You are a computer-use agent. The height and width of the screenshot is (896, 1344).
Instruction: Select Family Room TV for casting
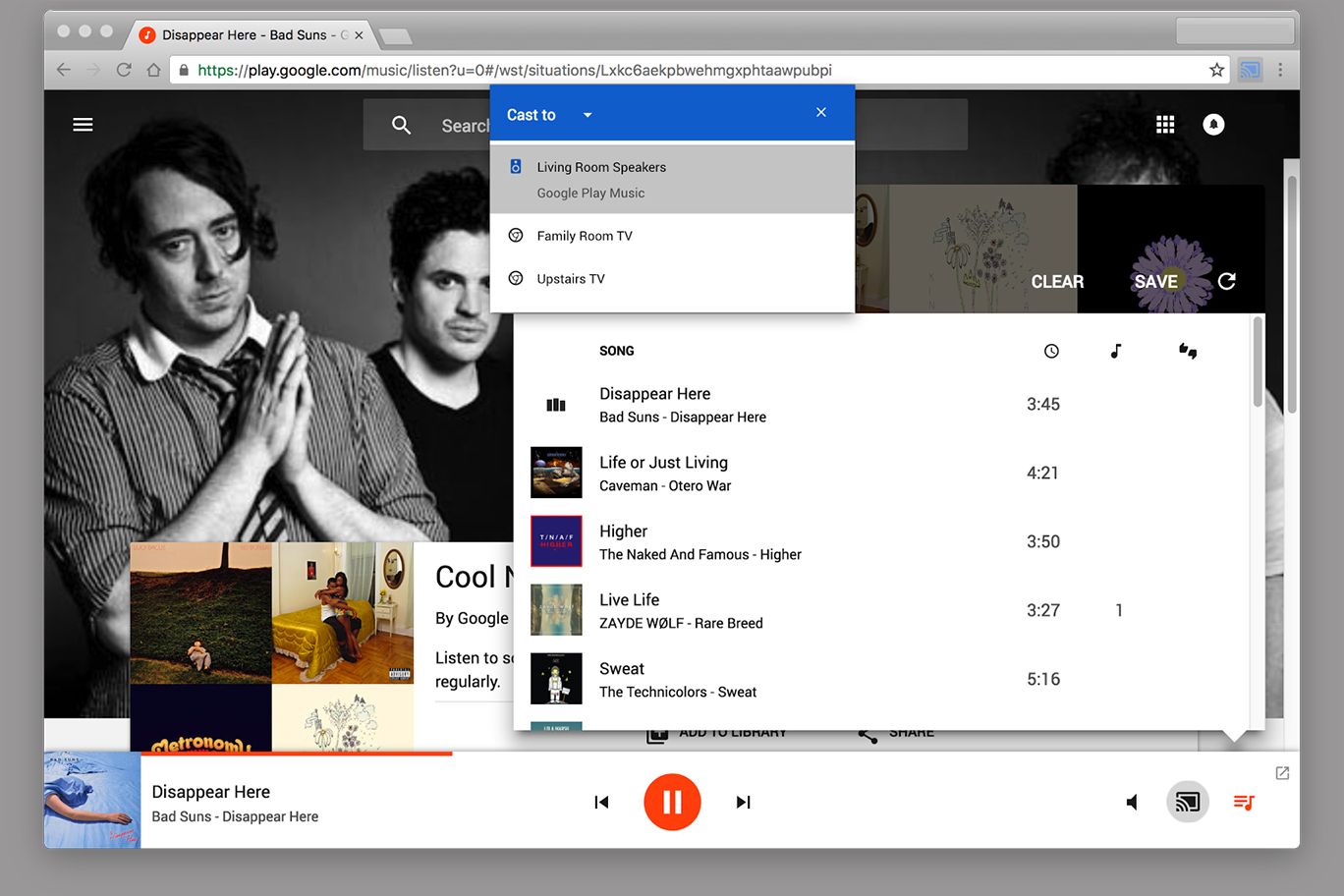(584, 235)
